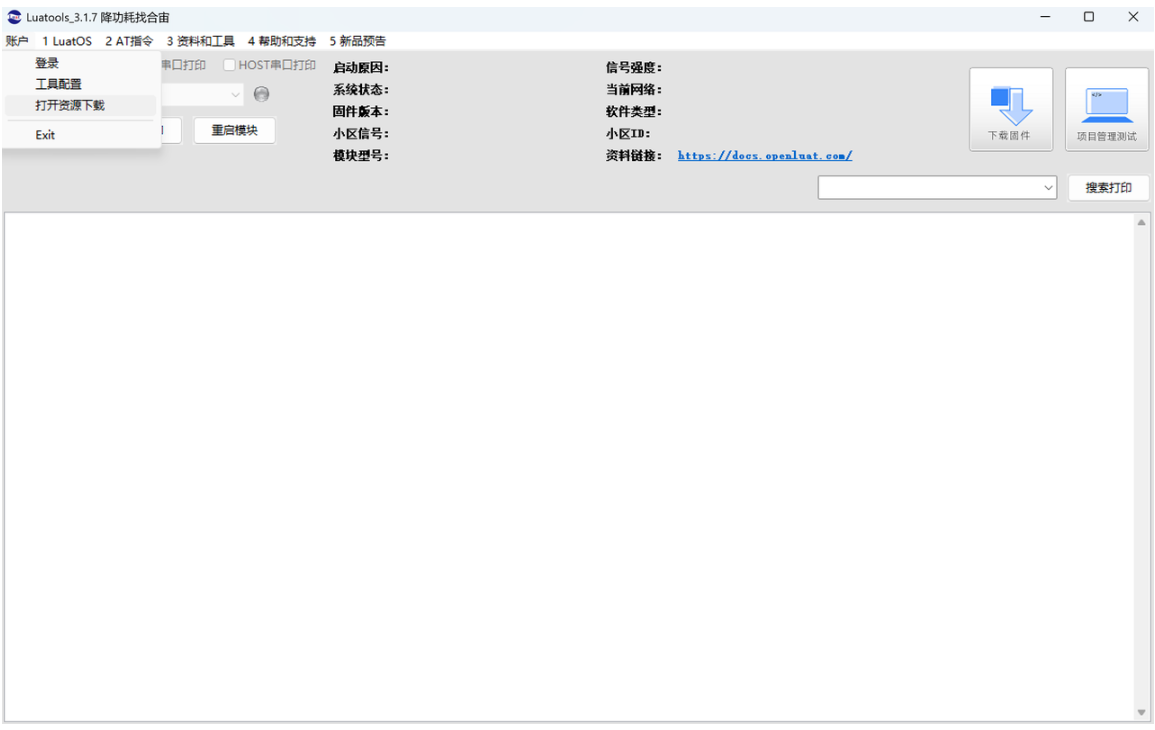Click the laptop icon on 项目管理测试 button
Screen dimensions: 1155x730
tap(1106, 100)
